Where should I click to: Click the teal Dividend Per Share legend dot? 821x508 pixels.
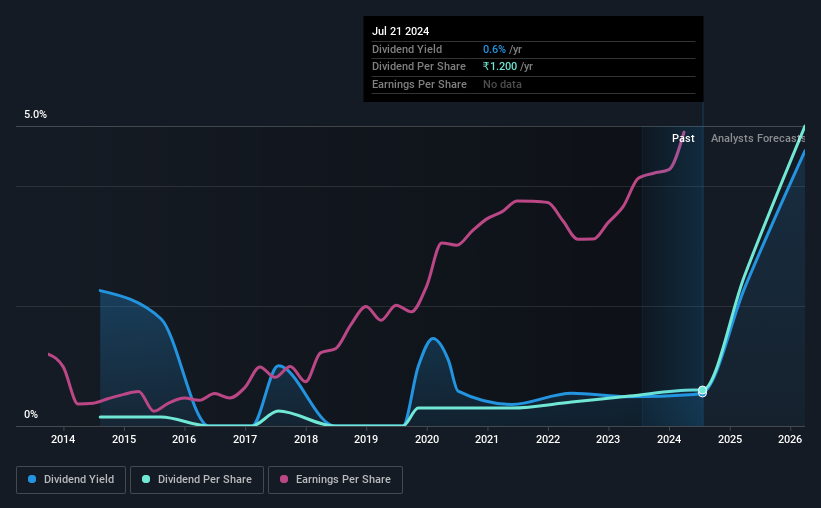tap(146, 479)
